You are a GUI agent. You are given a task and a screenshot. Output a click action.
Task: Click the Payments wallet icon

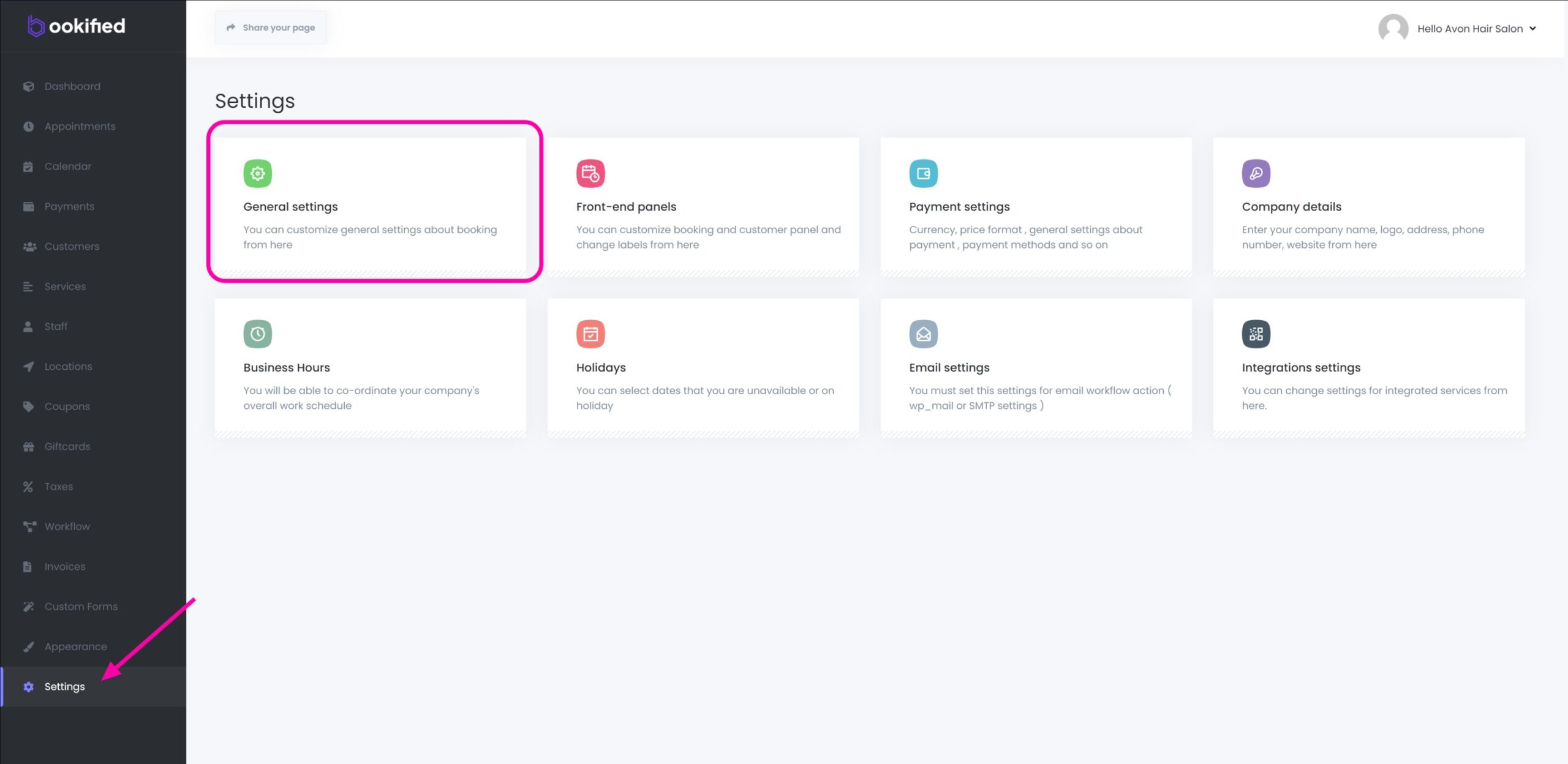pos(28,206)
